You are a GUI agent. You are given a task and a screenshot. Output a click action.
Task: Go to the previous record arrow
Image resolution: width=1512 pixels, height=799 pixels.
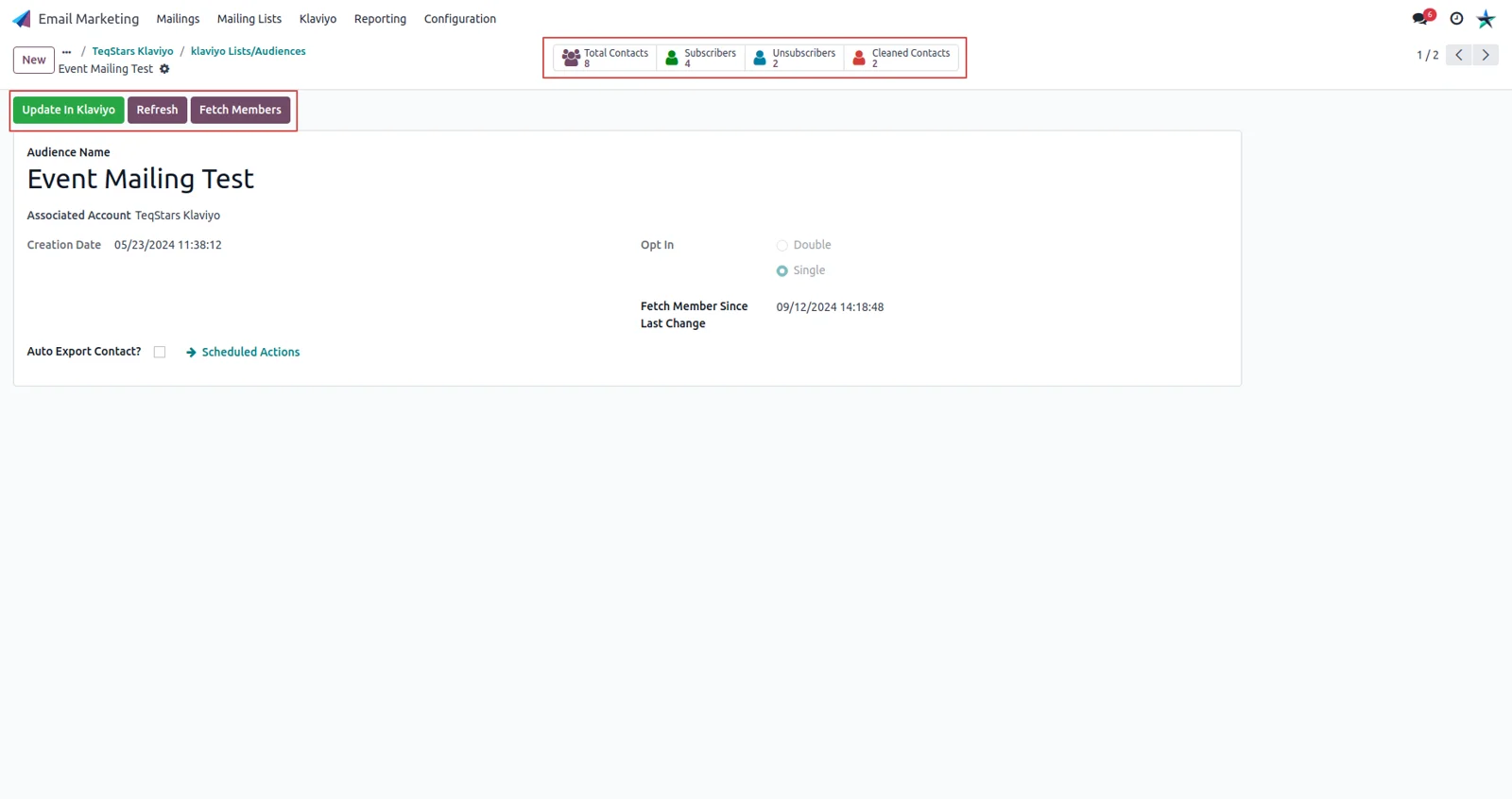1459,55
